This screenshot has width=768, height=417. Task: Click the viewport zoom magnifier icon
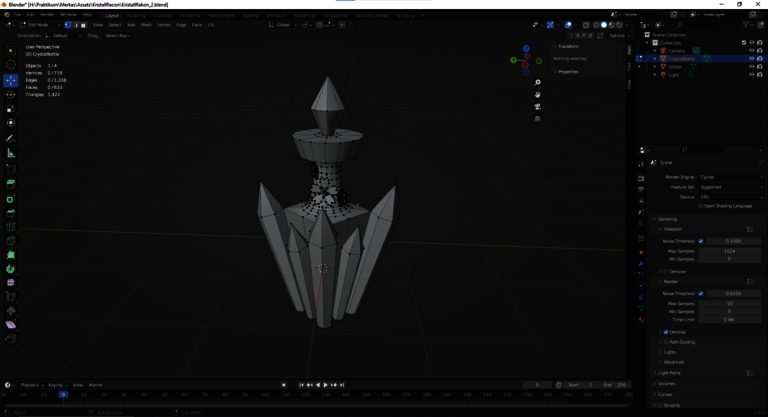[x=537, y=82]
